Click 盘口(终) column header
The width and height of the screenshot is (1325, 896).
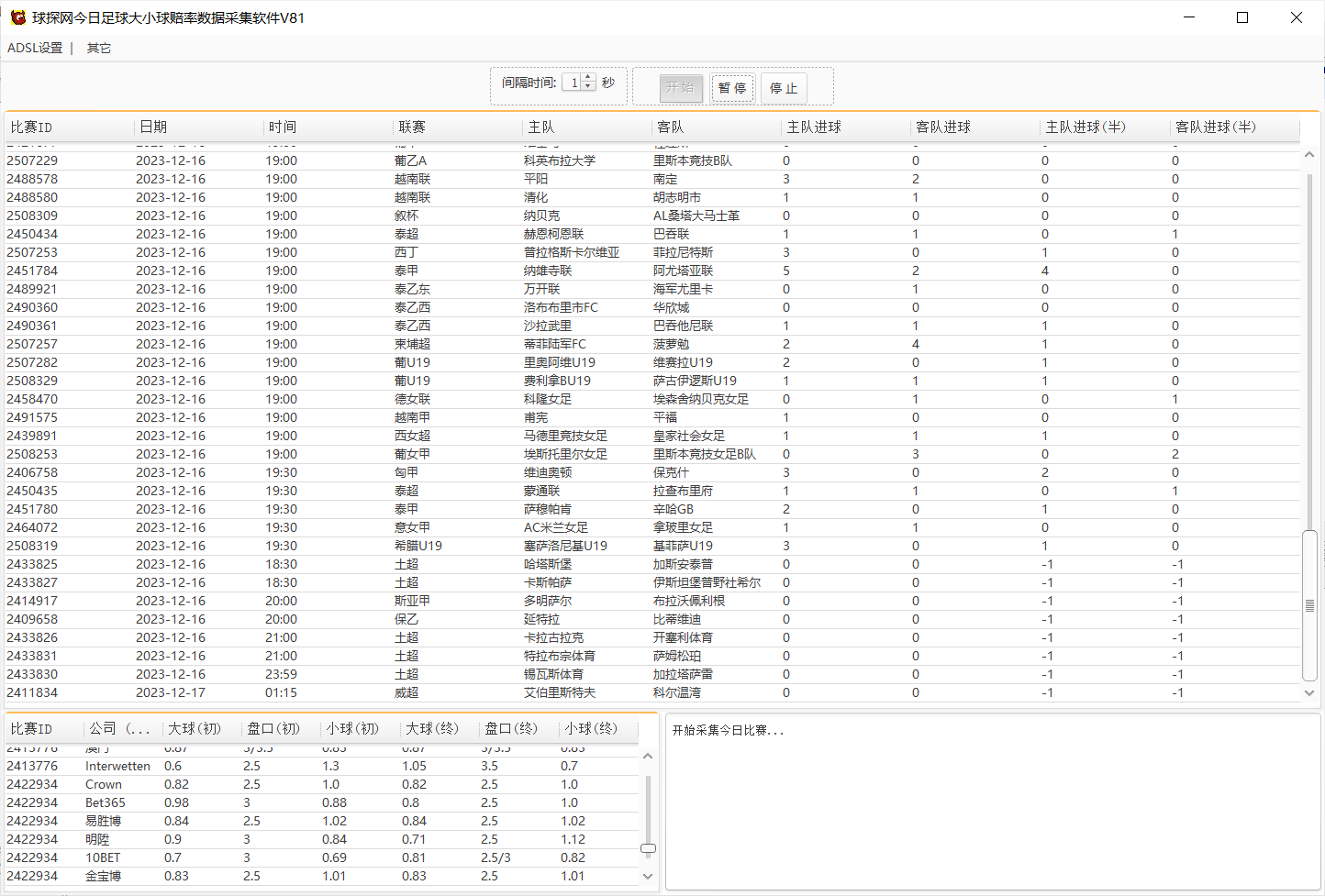click(x=519, y=729)
